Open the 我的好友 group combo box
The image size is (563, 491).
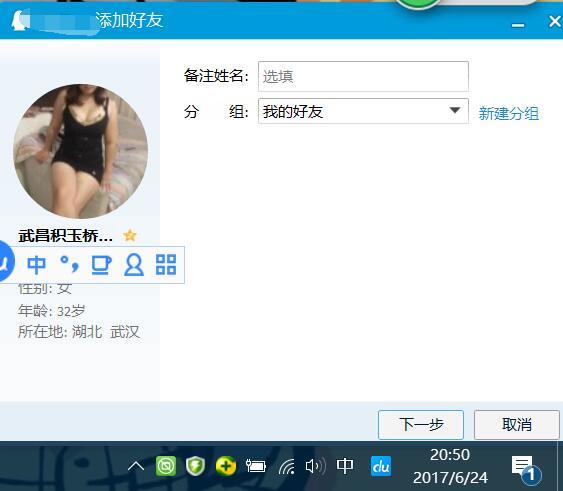pyautogui.click(x=363, y=111)
